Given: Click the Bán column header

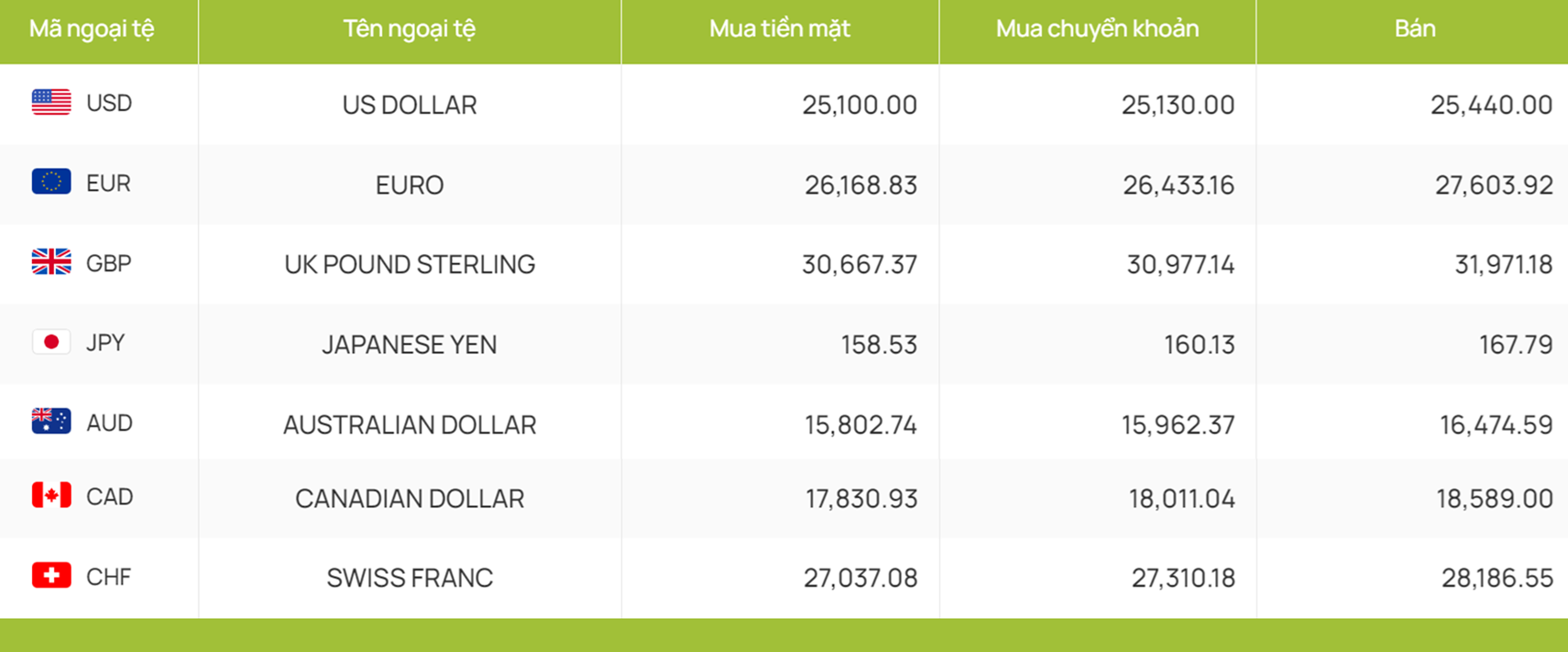Looking at the screenshot, I should (1415, 28).
